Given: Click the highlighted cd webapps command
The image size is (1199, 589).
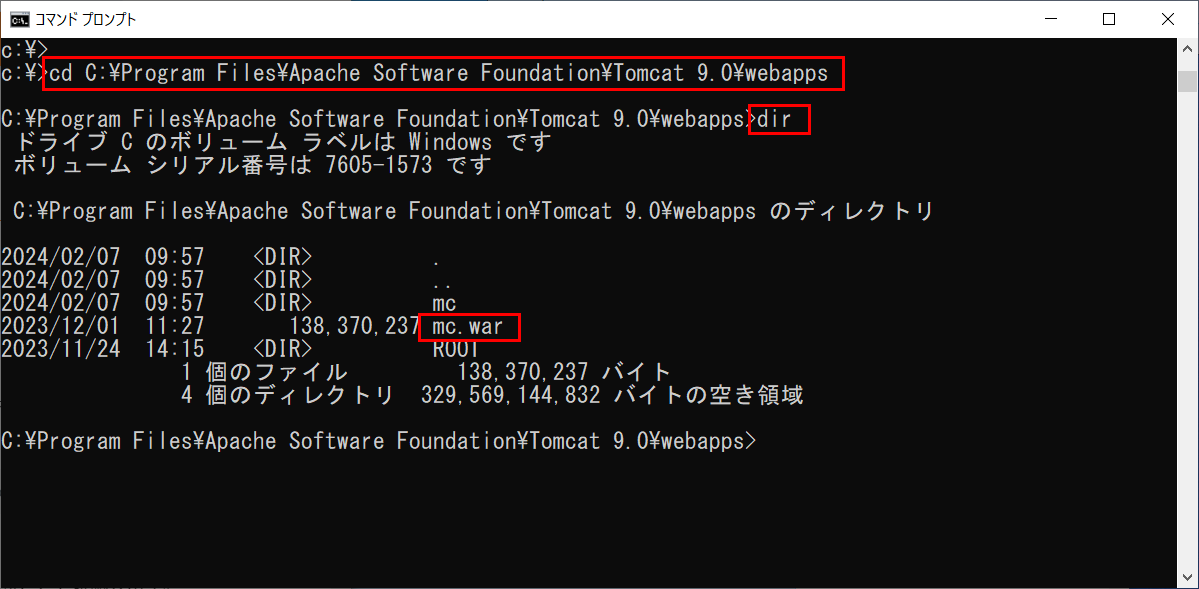Looking at the screenshot, I should (444, 74).
